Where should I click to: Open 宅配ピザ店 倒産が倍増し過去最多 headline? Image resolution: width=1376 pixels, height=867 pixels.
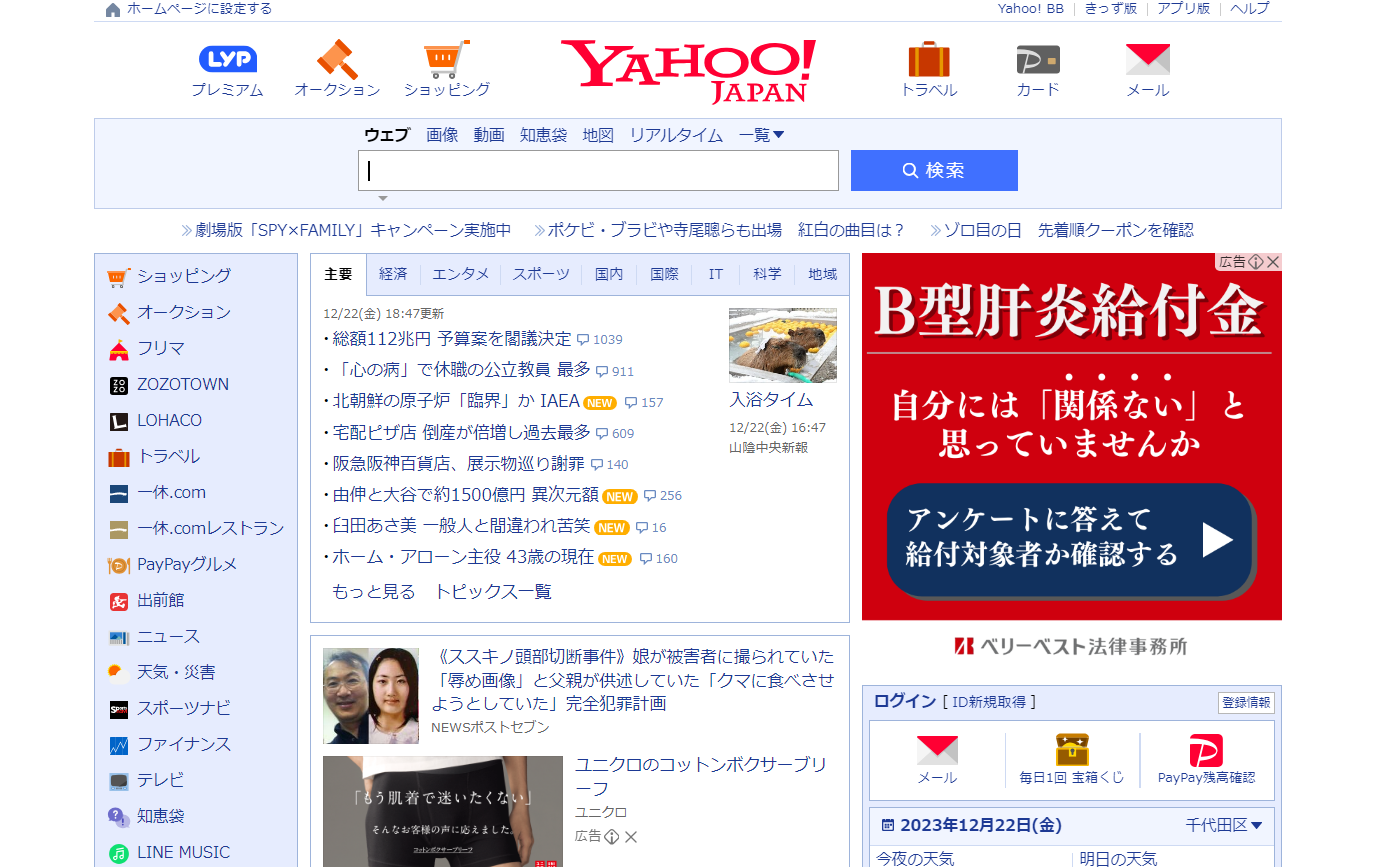(462, 432)
